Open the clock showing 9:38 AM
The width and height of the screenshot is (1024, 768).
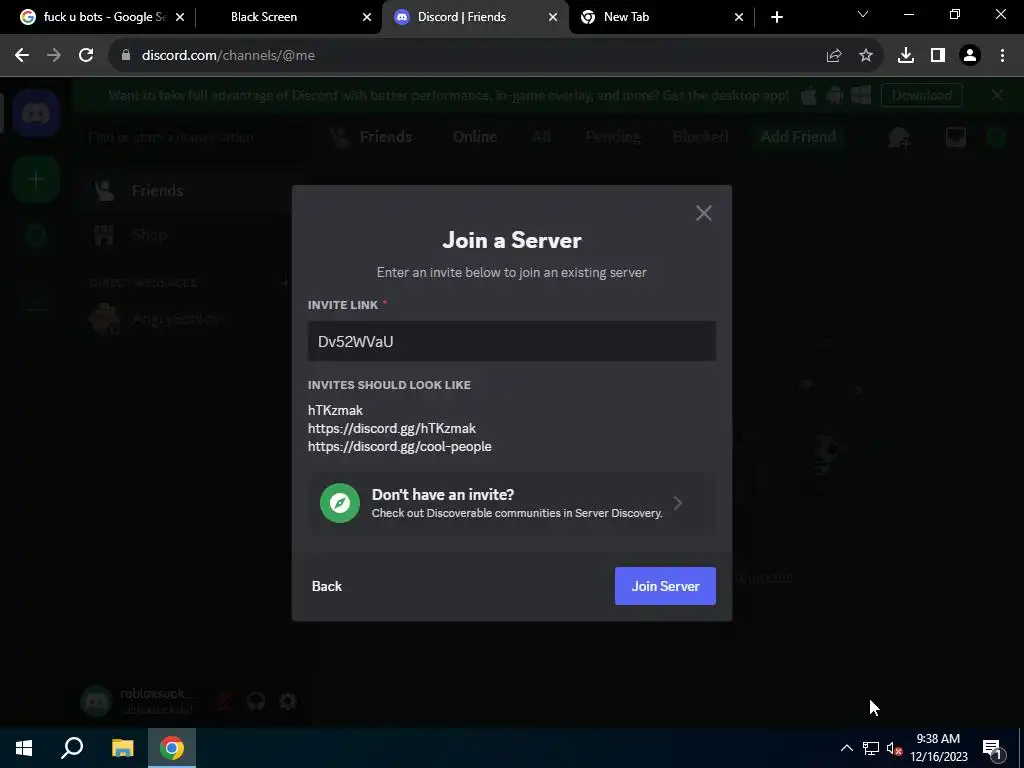point(938,748)
